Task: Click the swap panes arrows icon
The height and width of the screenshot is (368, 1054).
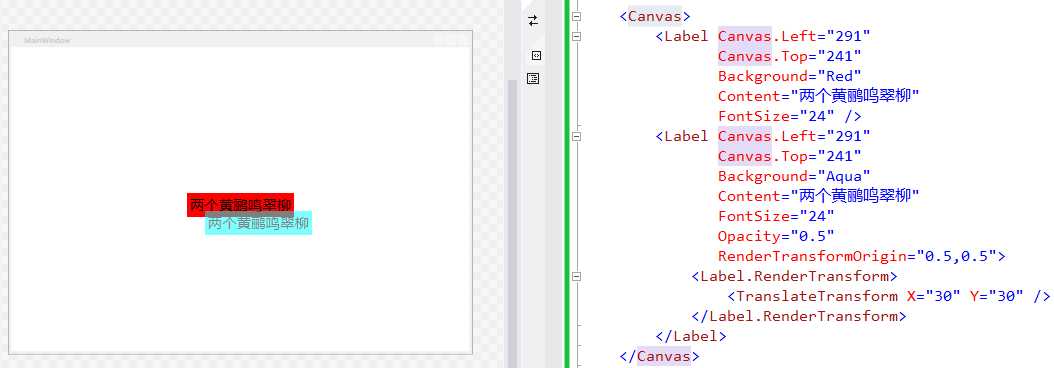Action: click(533, 21)
